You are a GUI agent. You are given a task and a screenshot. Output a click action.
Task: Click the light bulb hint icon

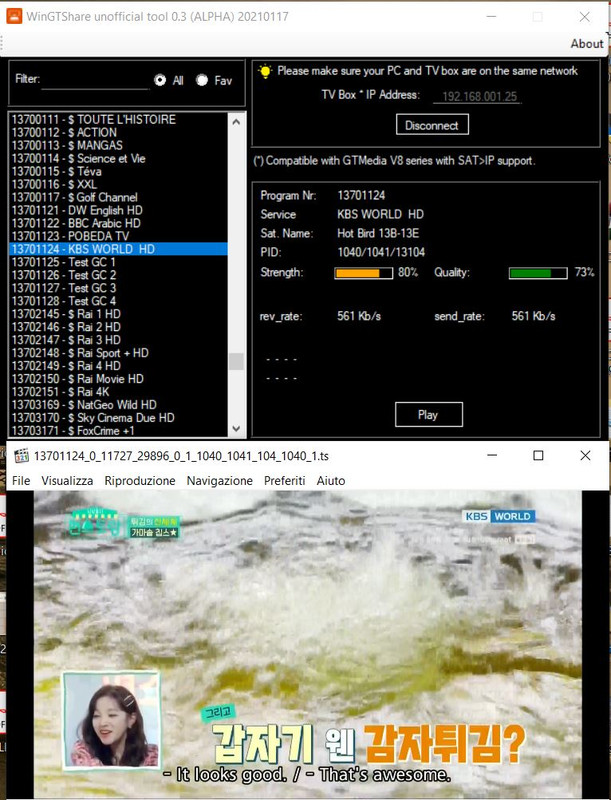click(265, 71)
